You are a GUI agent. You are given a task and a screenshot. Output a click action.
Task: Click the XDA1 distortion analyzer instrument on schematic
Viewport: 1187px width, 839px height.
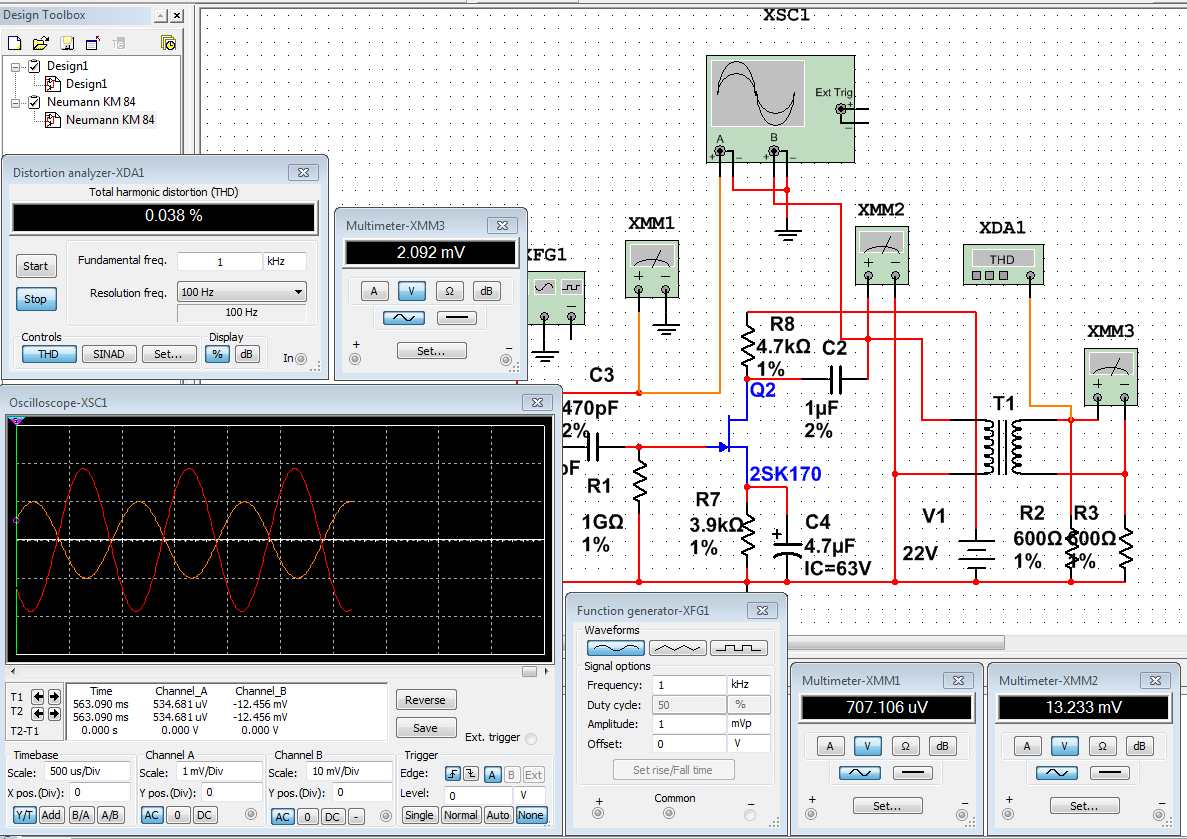1003,261
